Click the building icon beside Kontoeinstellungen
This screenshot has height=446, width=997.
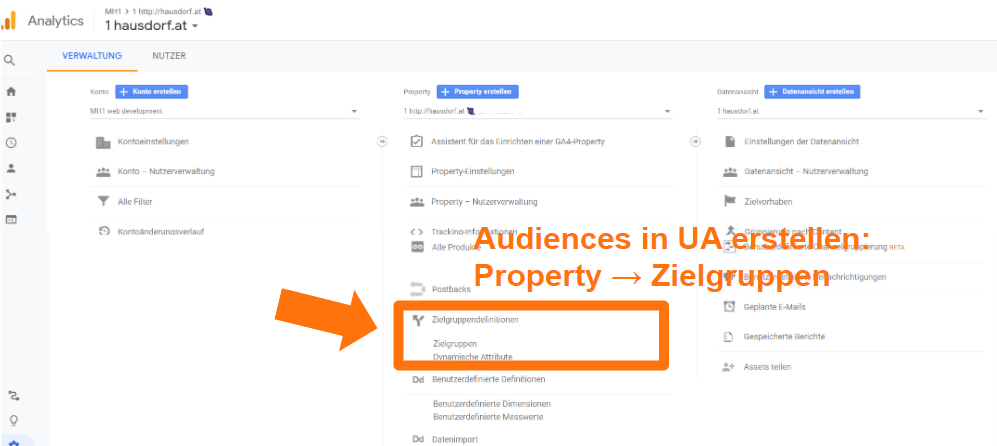(x=103, y=142)
